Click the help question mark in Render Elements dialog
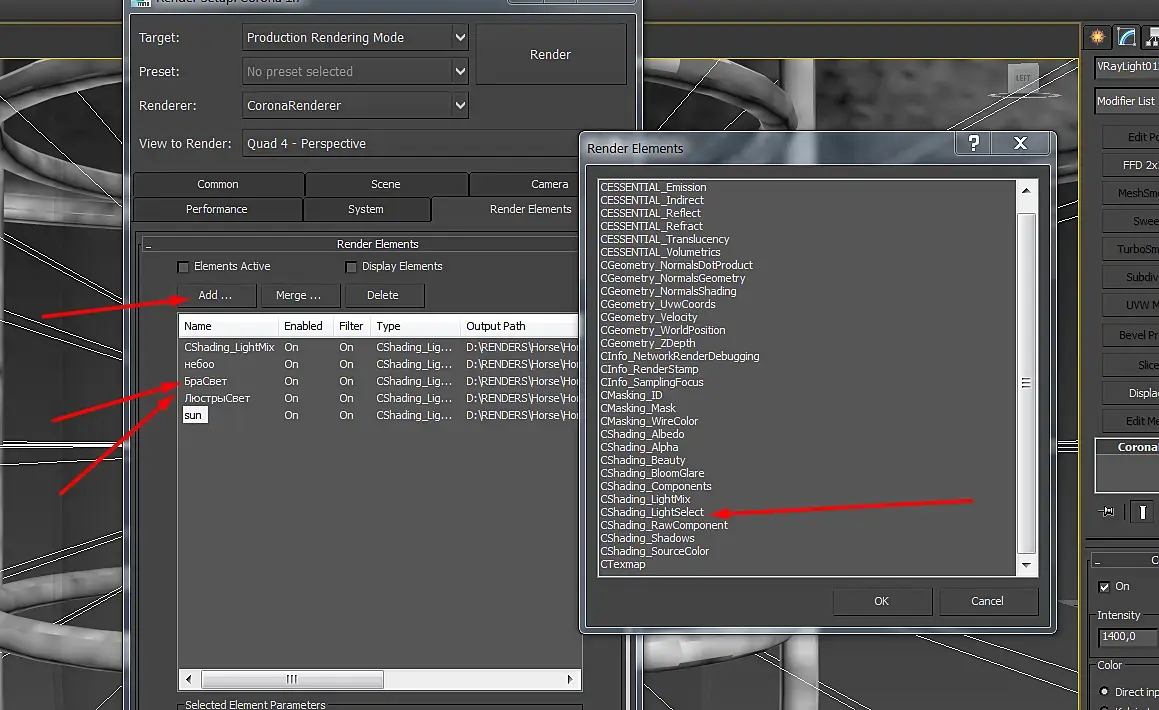This screenshot has height=710, width=1159. point(973,143)
